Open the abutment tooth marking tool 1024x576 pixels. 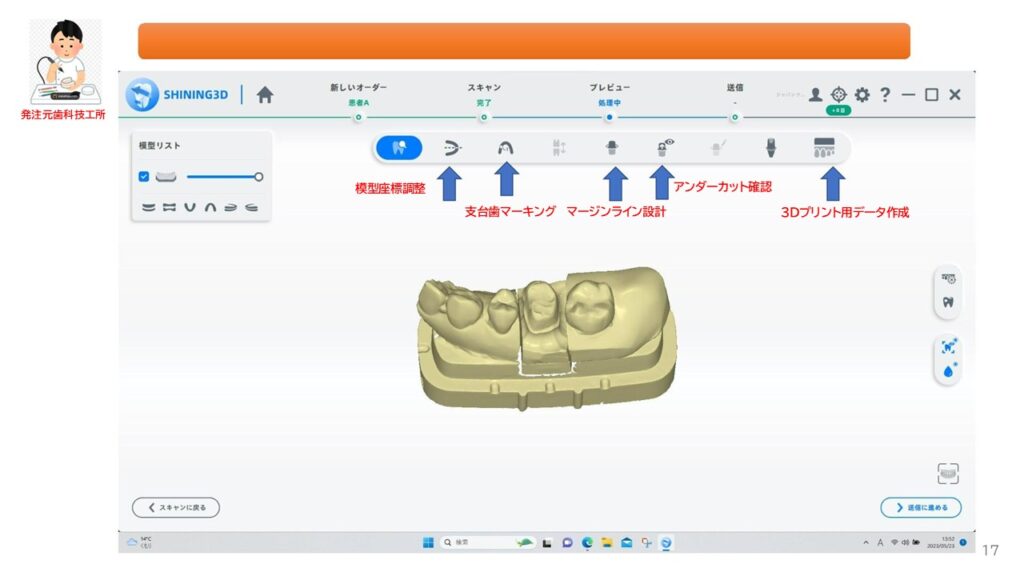pyautogui.click(x=506, y=148)
